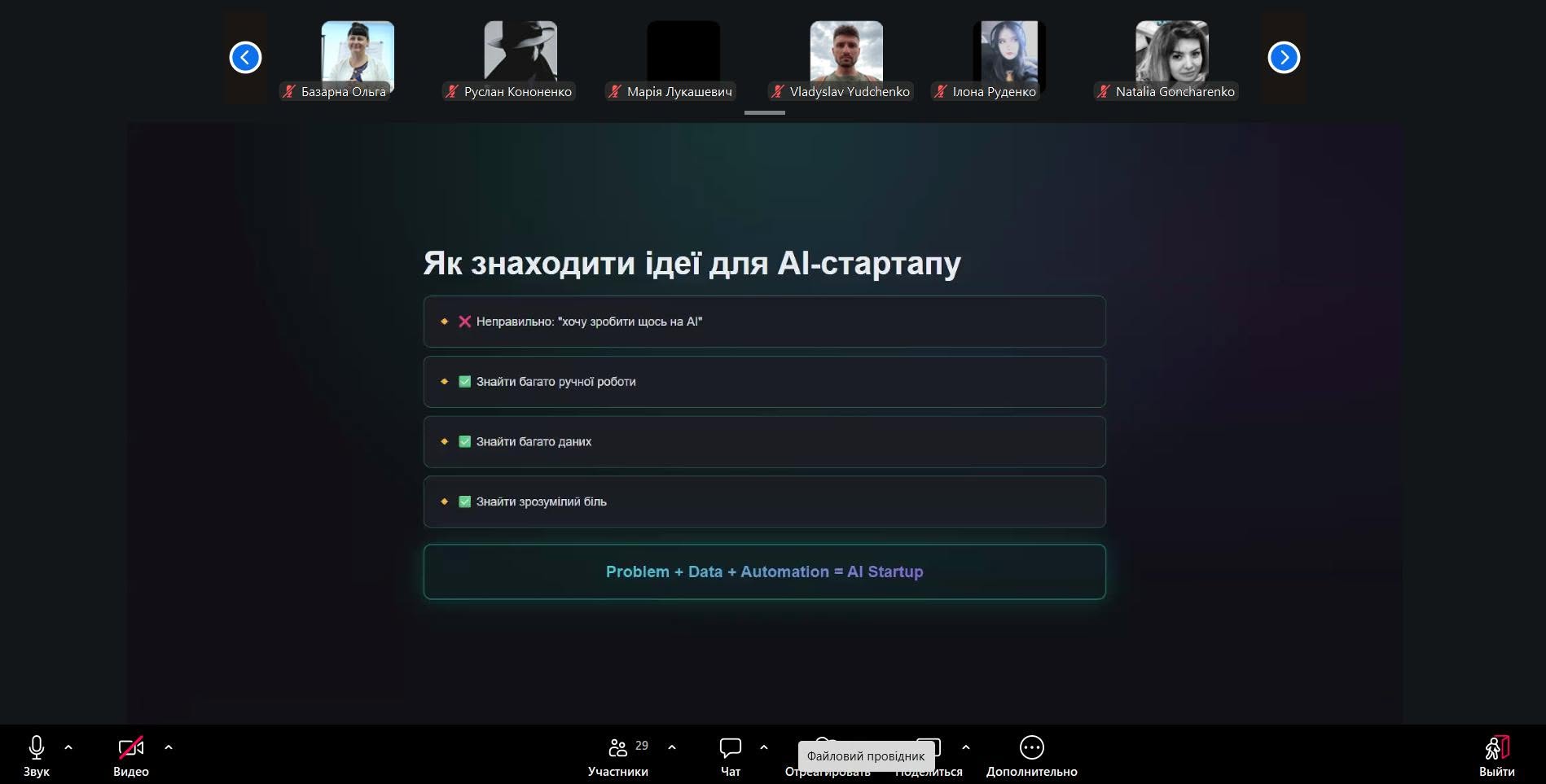Screen dimensions: 1546x784
Task: Select Руслан Кононенко video thumbnail
Action: [520, 57]
